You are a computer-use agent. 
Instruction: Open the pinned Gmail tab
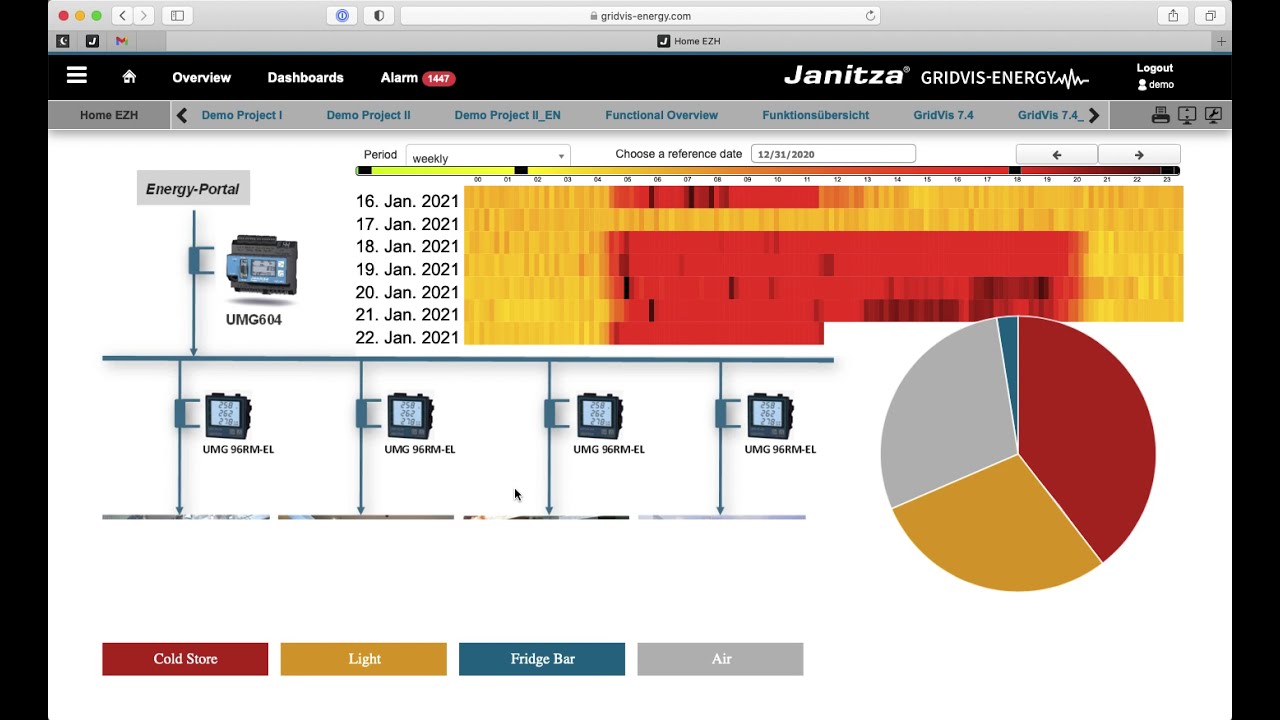(x=121, y=41)
